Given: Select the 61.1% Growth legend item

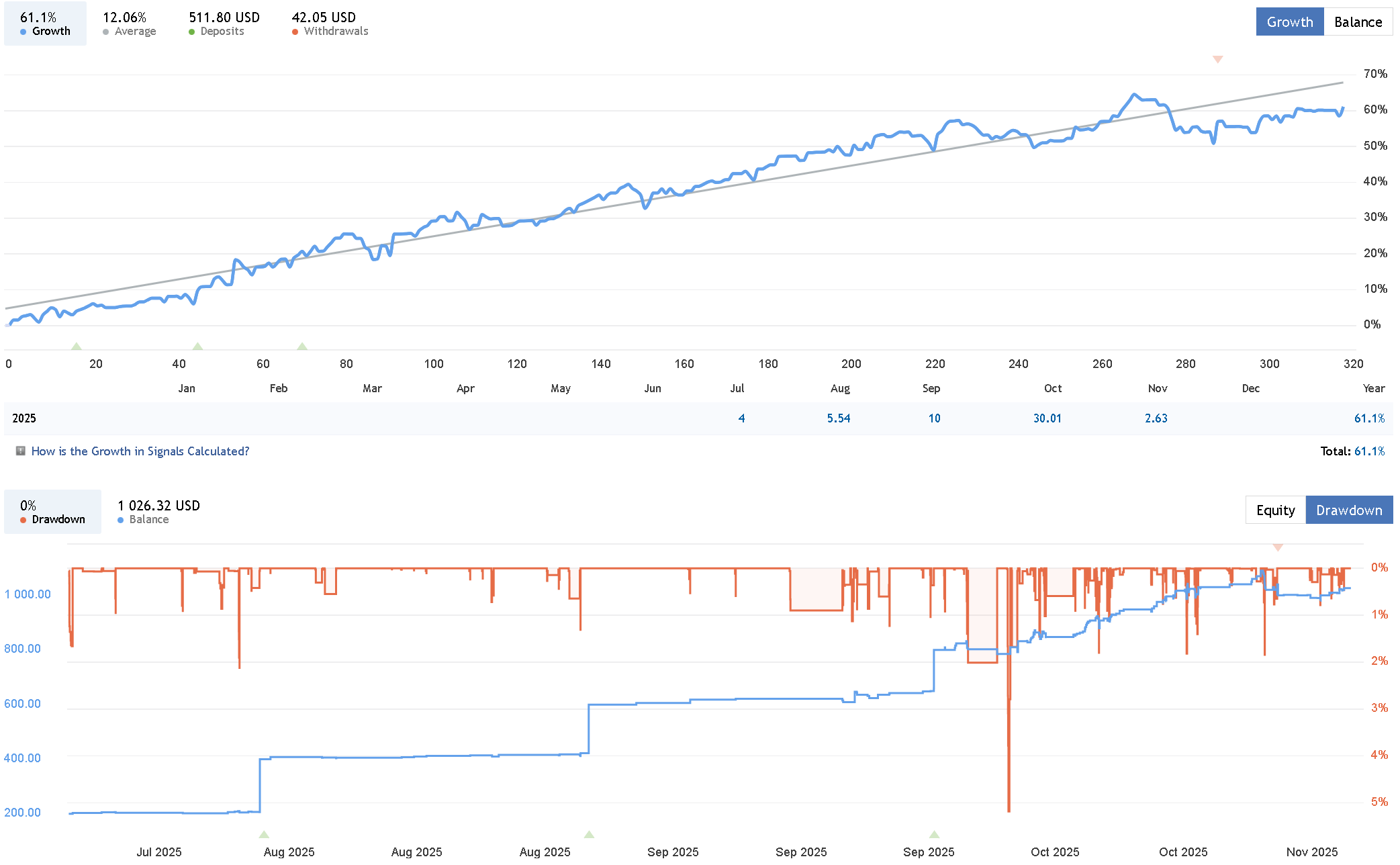Looking at the screenshot, I should 45,24.
